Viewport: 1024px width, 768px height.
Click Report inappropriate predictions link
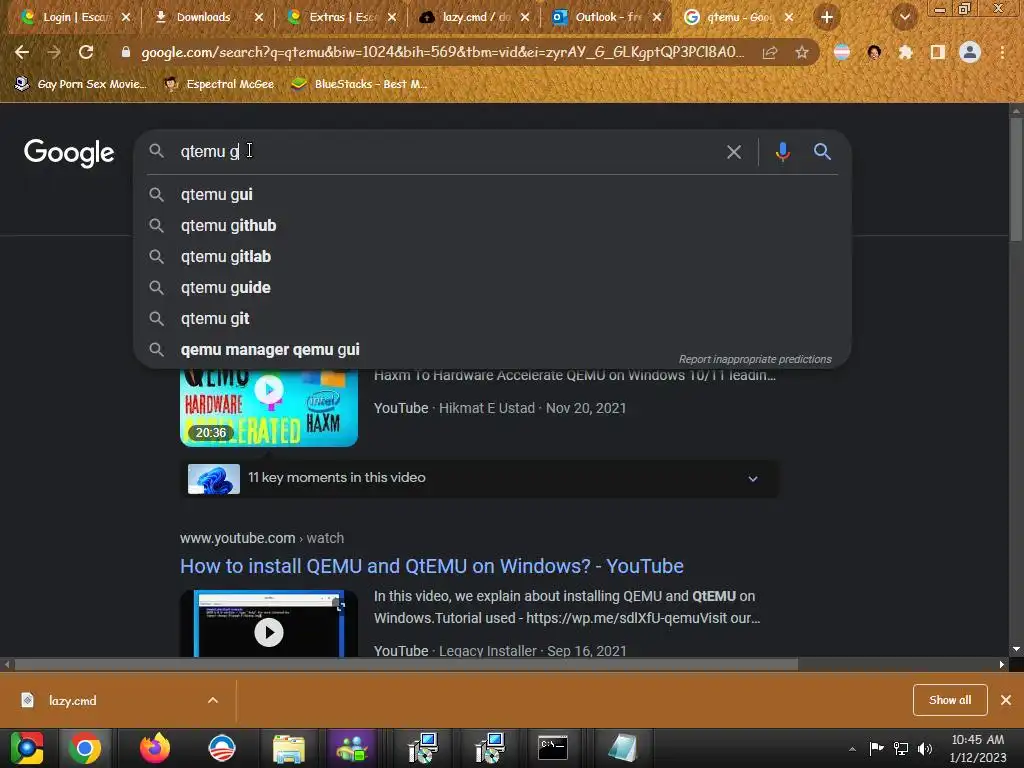point(755,359)
